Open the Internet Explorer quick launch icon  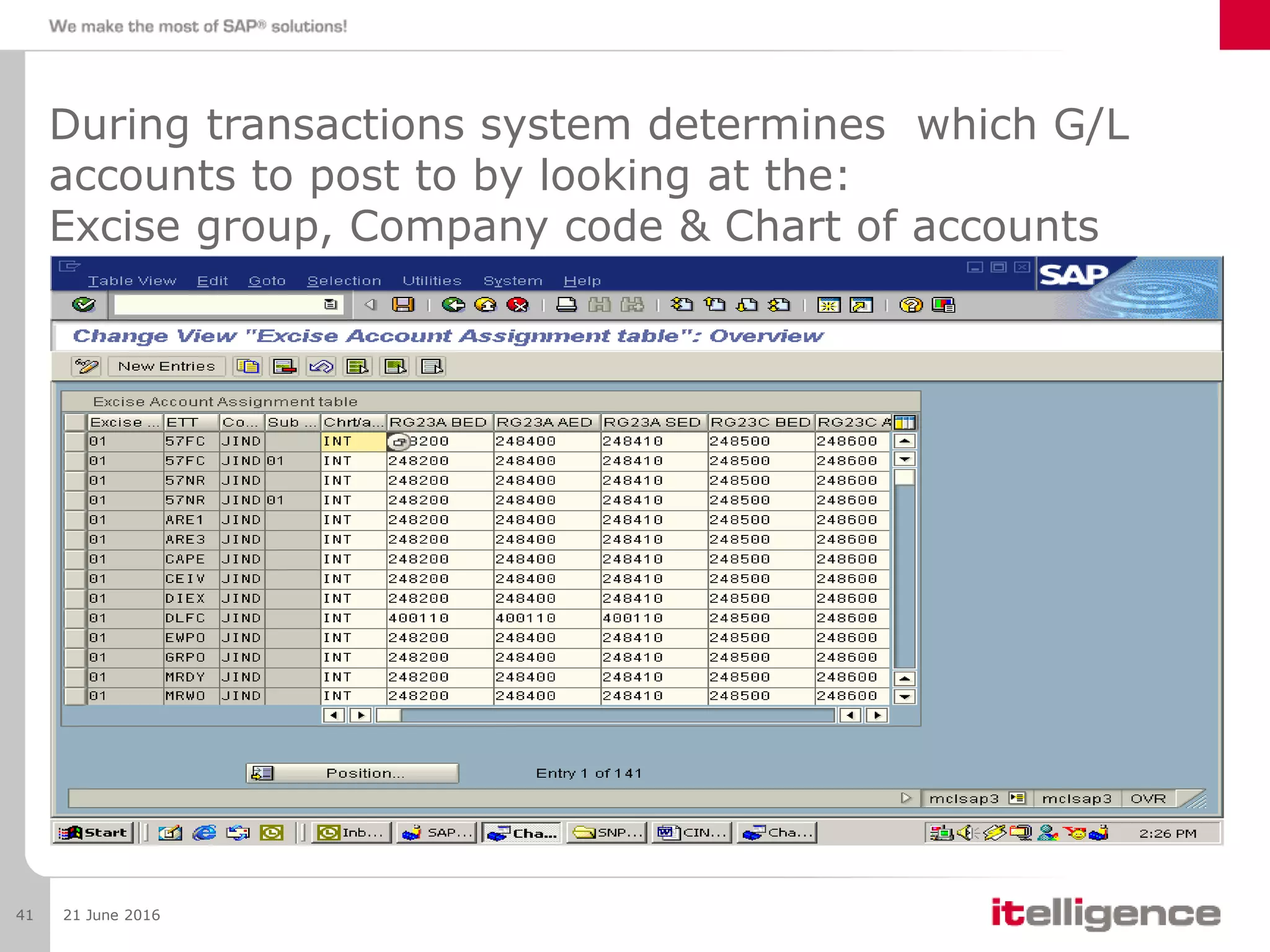click(x=204, y=833)
